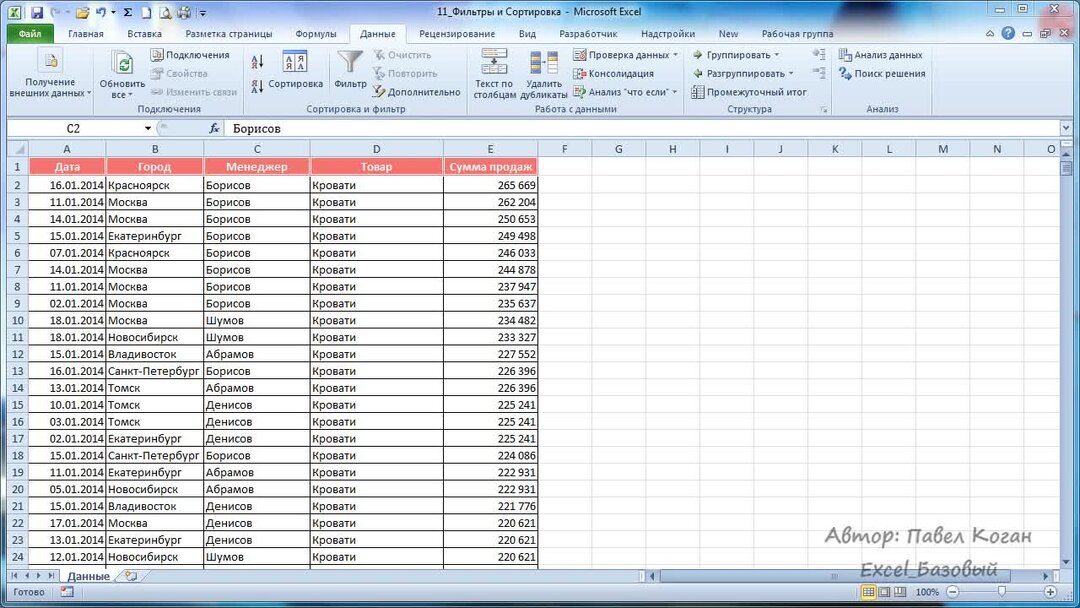The height and width of the screenshot is (608, 1080).
Task: Sort descending Я to А
Action: [257, 87]
